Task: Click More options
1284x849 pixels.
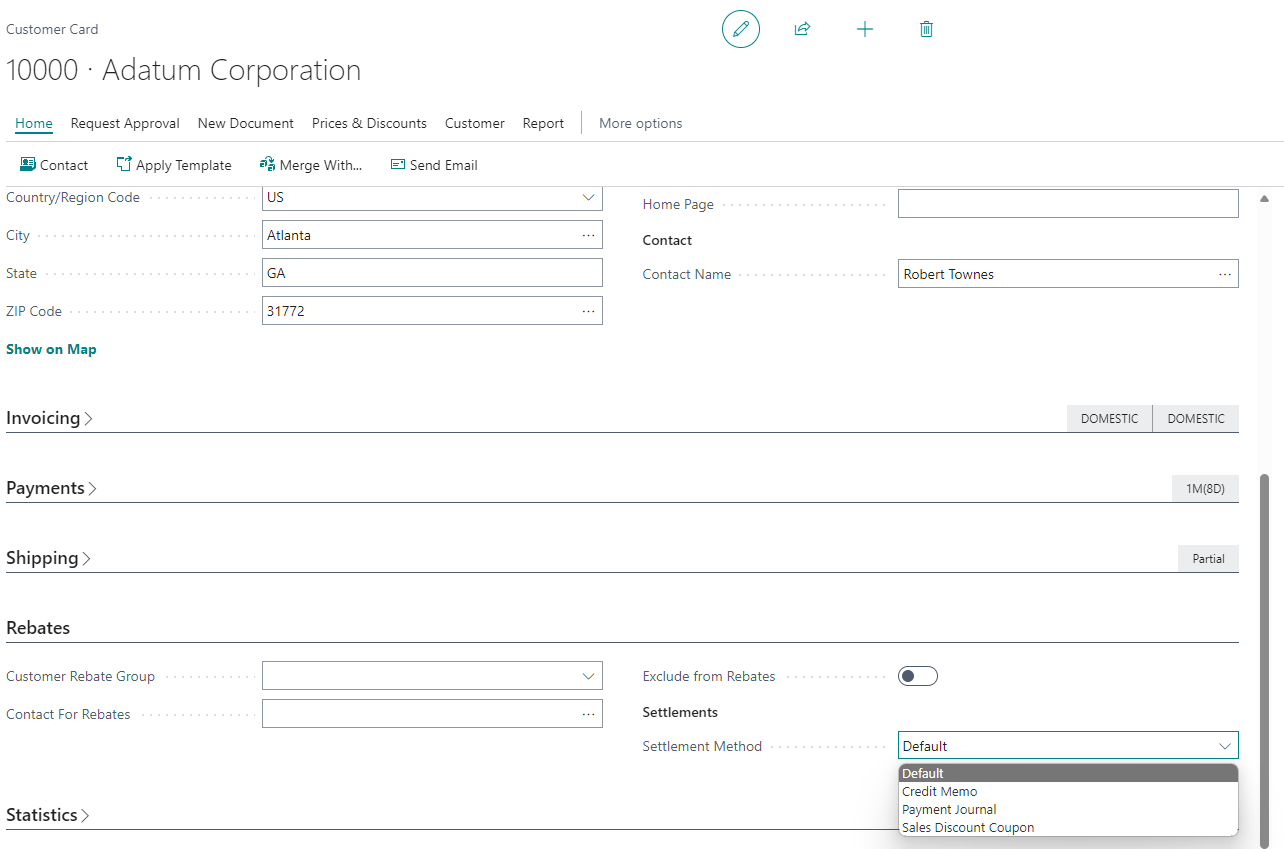Action: coord(641,123)
